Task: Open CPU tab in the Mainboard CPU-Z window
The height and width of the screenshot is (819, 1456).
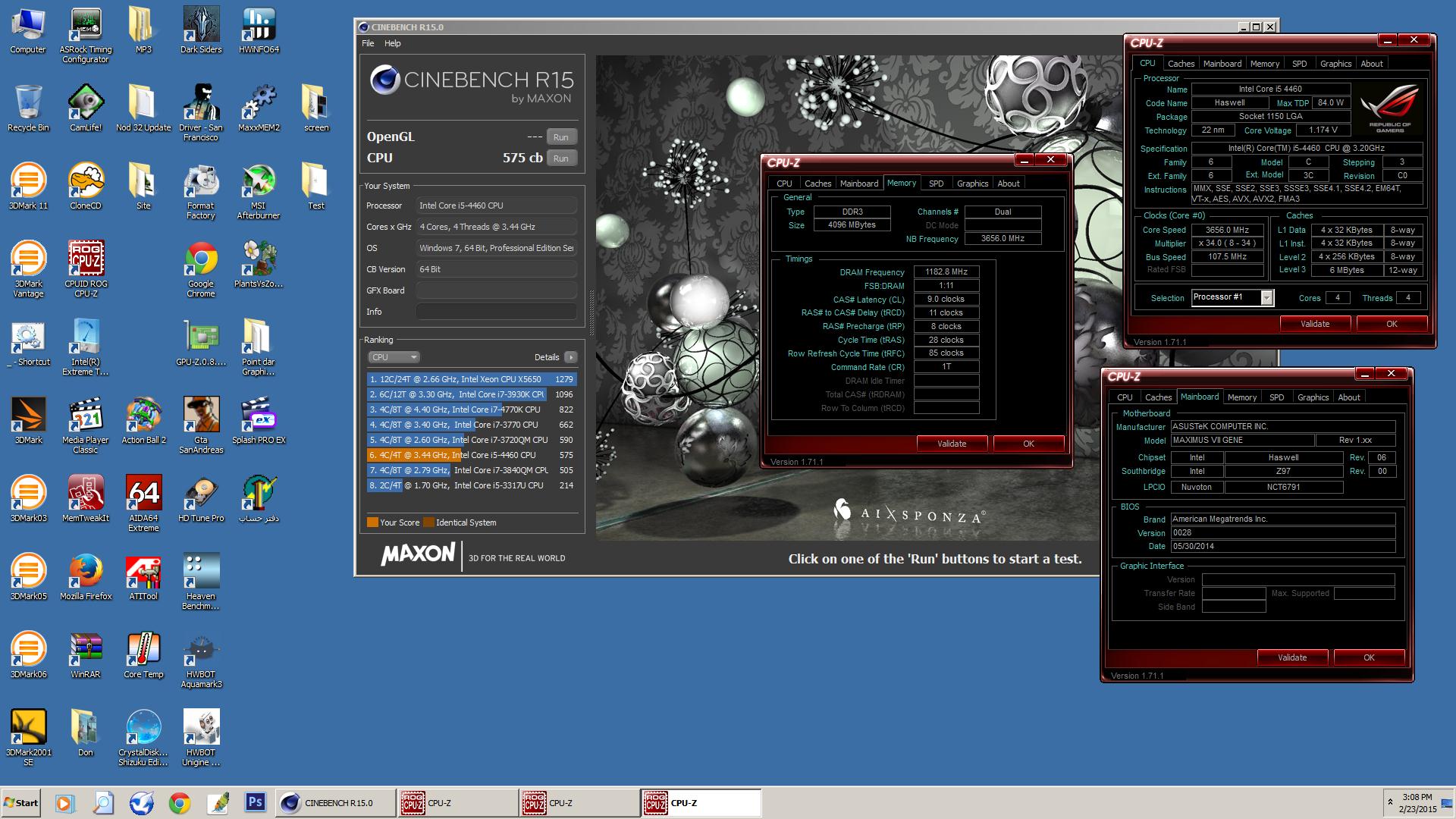Action: [1125, 397]
